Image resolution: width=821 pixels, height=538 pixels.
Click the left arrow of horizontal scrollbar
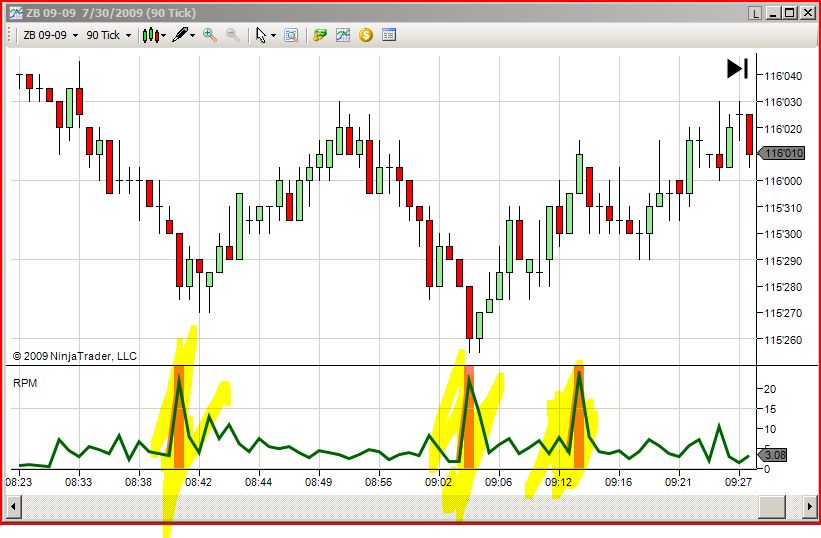click(x=14, y=506)
